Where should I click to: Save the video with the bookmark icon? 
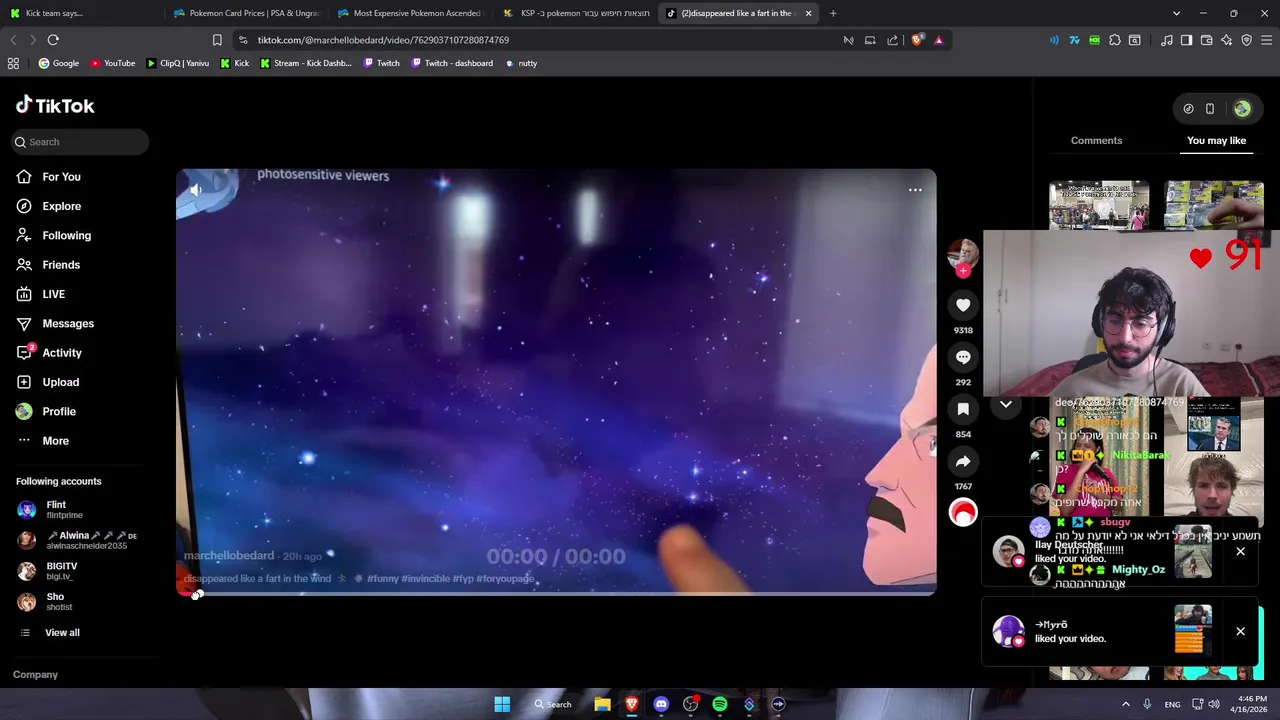pos(963,409)
